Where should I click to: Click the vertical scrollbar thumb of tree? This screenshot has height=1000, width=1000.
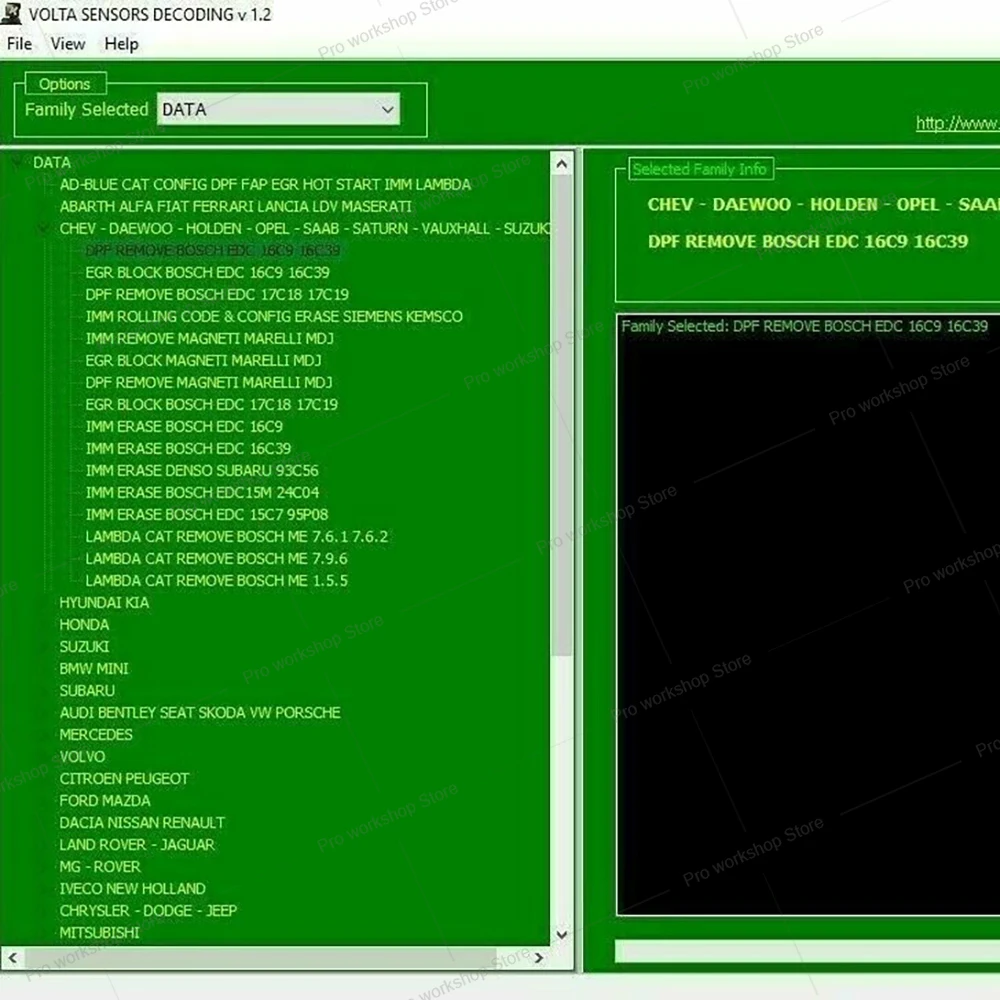pyautogui.click(x=562, y=415)
